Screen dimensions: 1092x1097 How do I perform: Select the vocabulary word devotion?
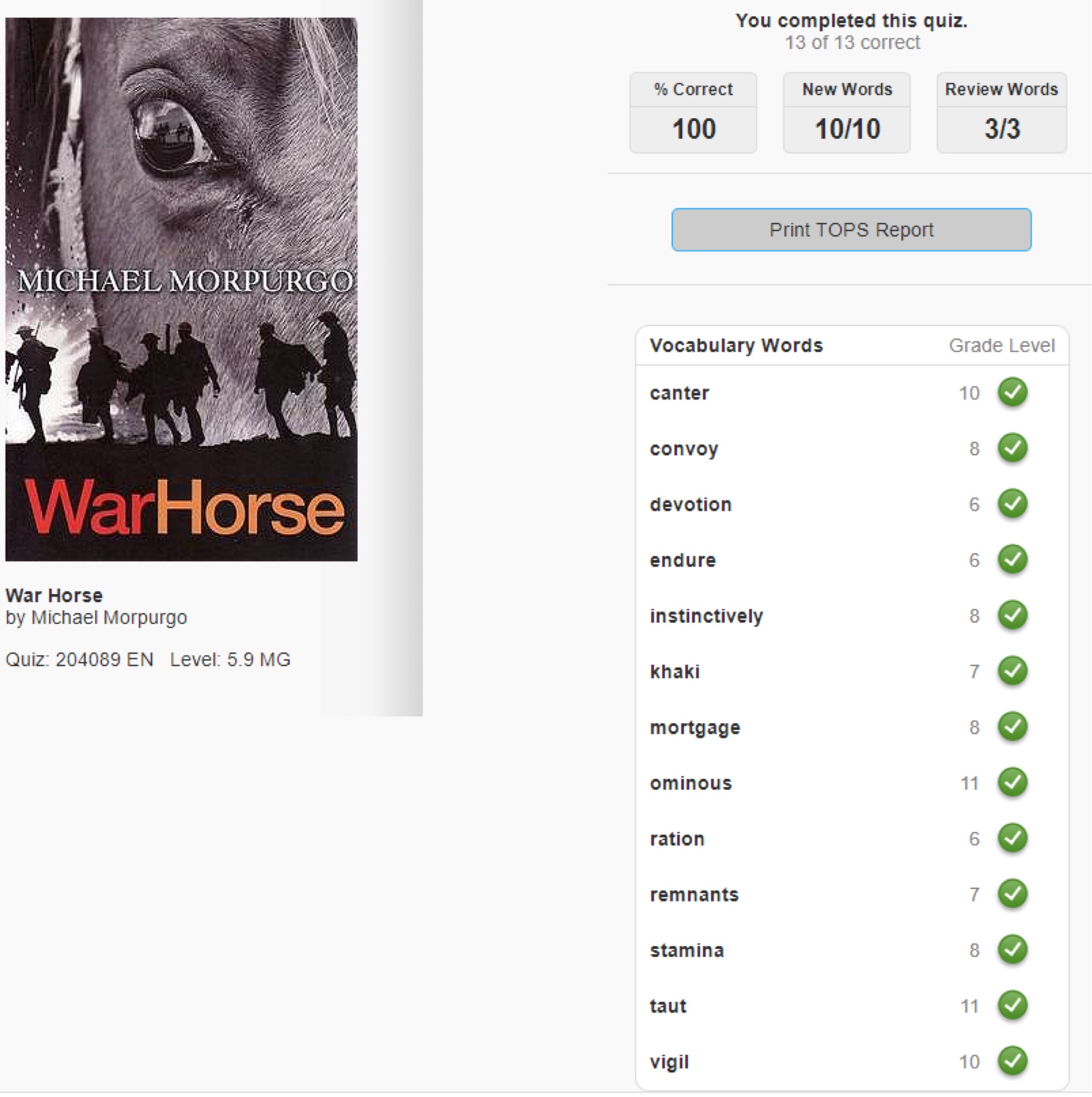(x=690, y=505)
